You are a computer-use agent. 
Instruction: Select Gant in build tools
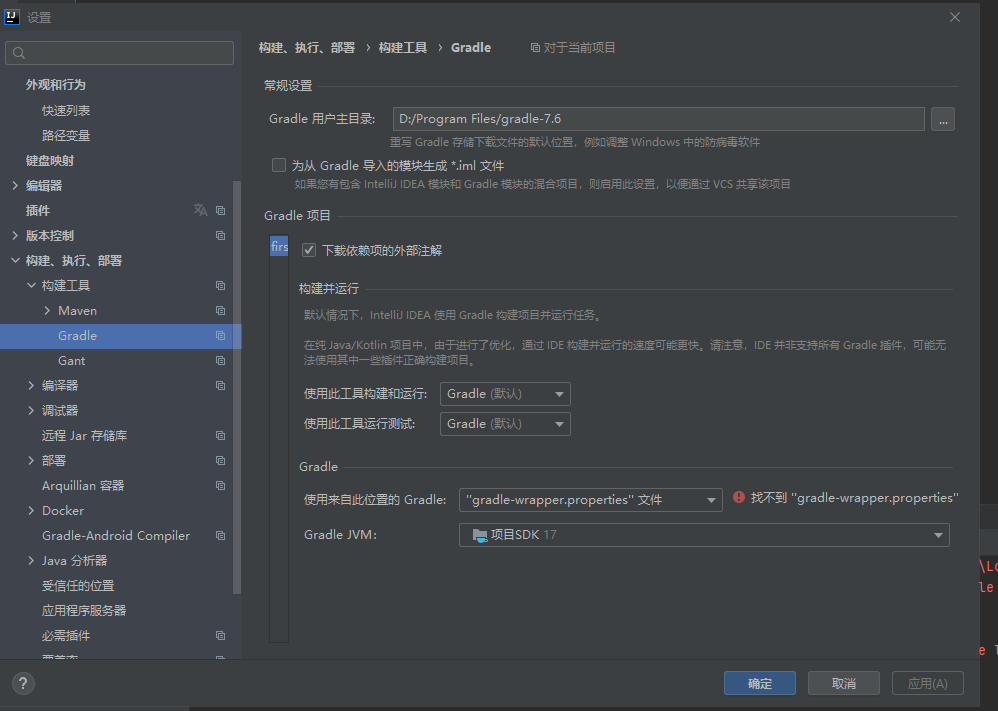point(71,361)
